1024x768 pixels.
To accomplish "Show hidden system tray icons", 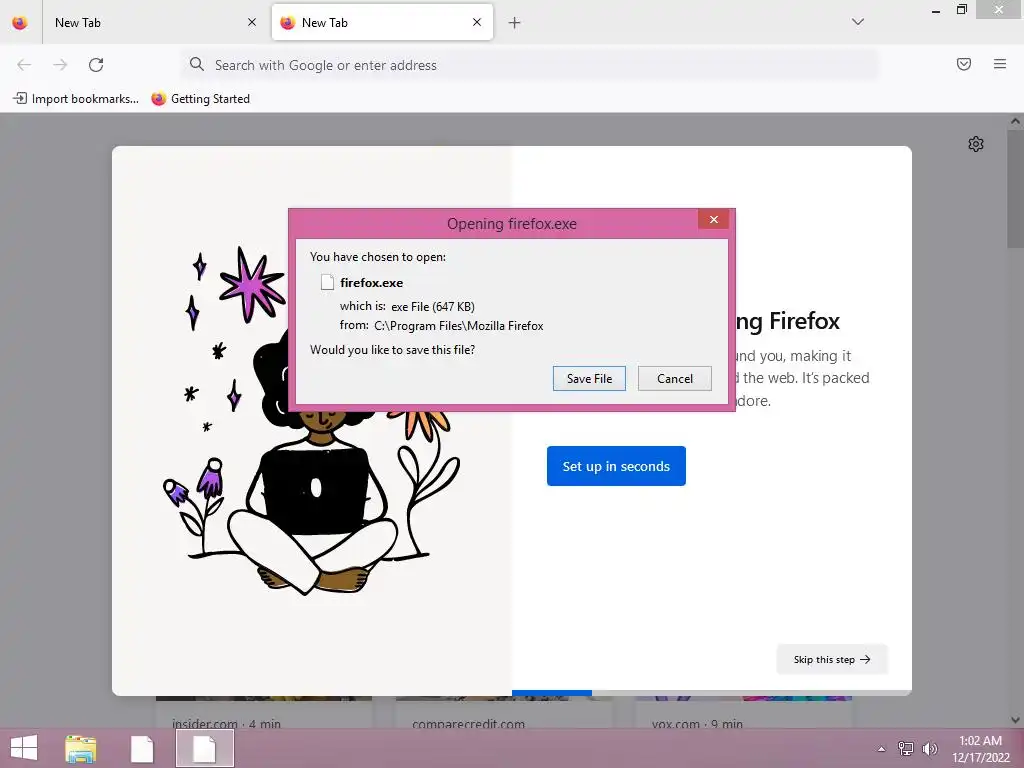I will click(881, 749).
